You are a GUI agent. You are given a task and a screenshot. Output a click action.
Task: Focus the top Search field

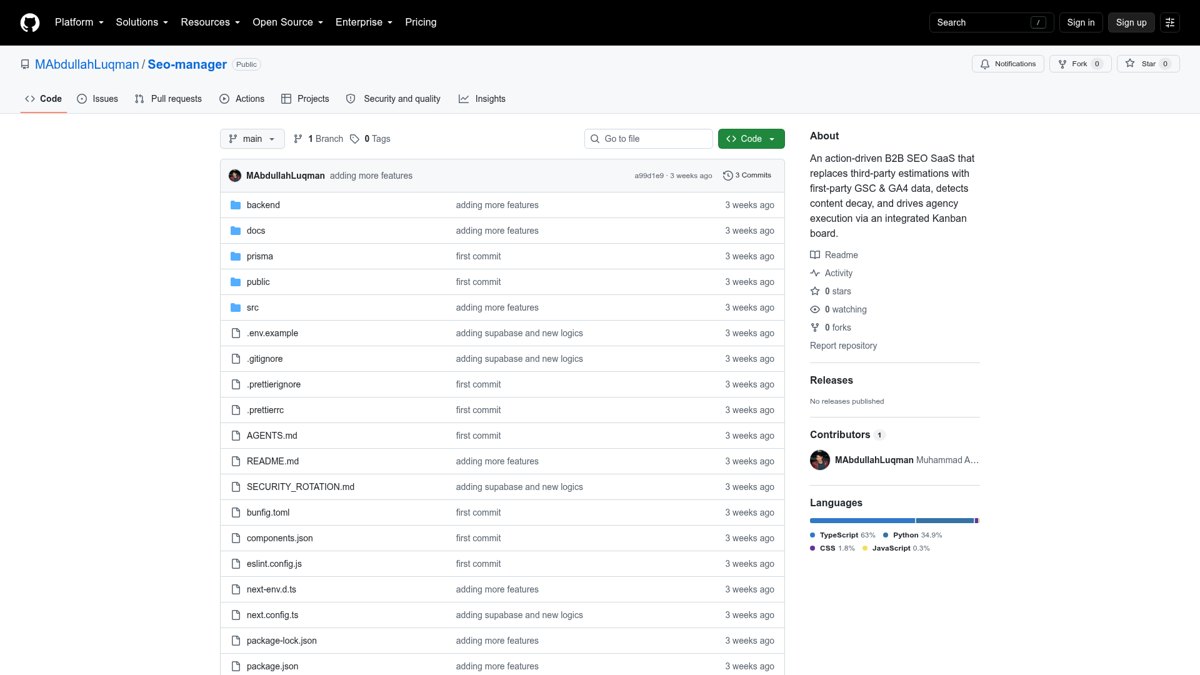tap(992, 22)
